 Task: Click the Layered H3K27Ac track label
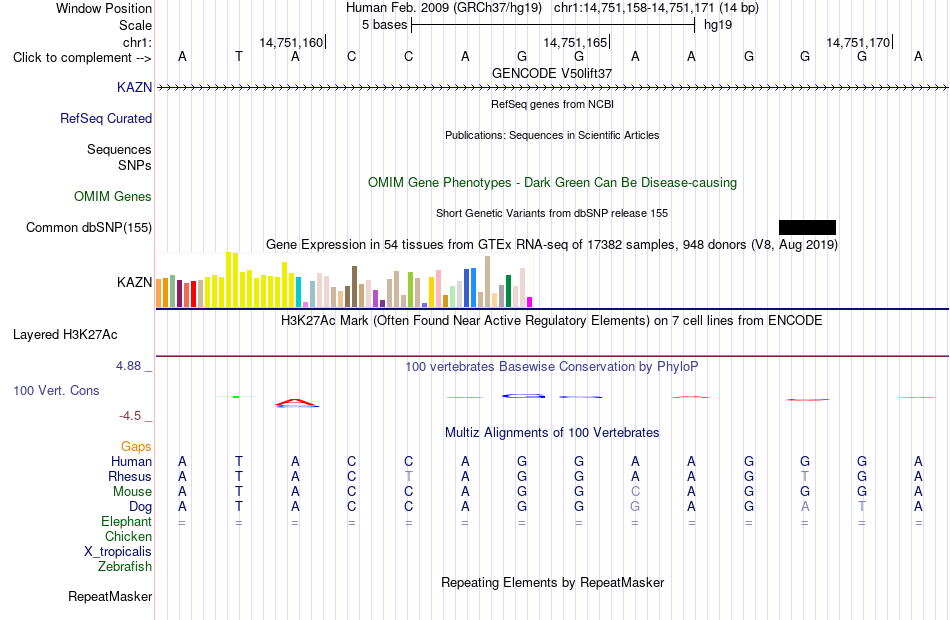coord(65,335)
